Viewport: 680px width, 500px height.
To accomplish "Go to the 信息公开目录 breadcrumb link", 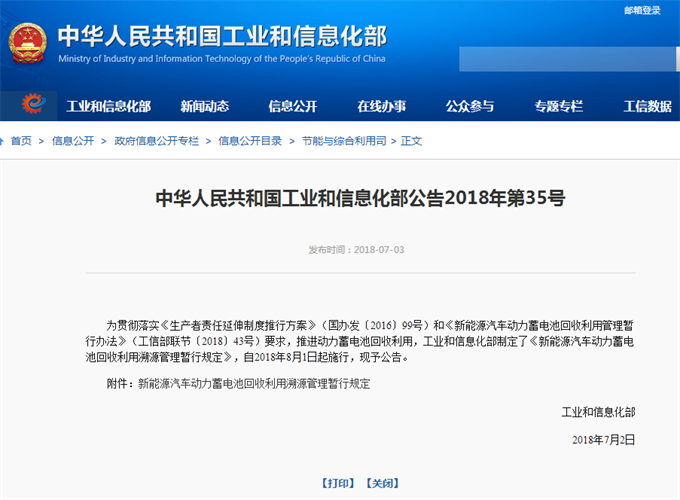I will 250,141.
